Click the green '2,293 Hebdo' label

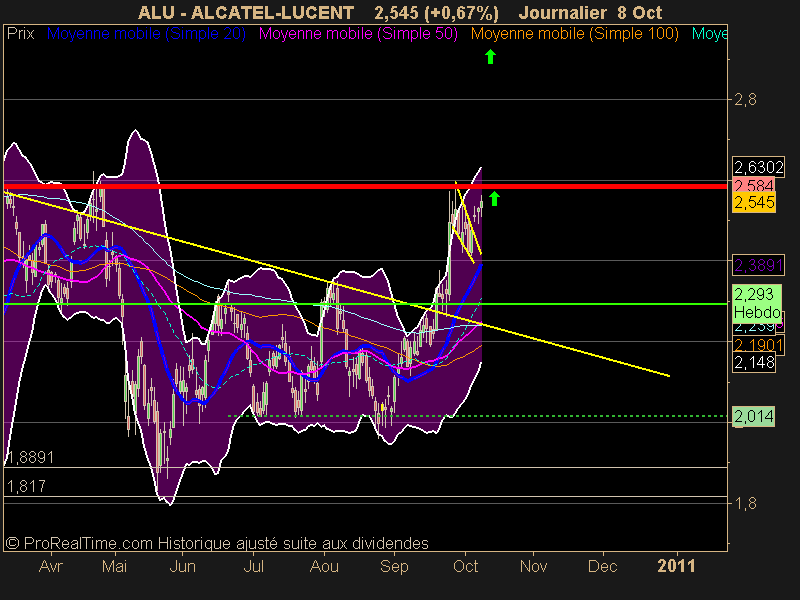pyautogui.click(x=757, y=303)
